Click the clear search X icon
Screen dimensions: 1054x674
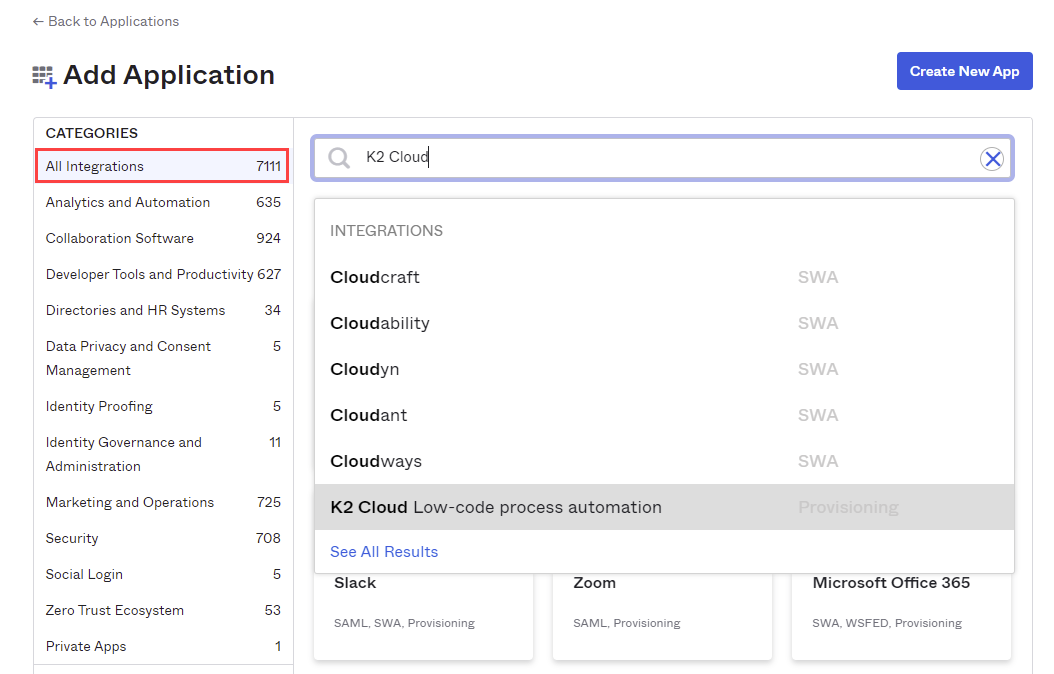[991, 158]
